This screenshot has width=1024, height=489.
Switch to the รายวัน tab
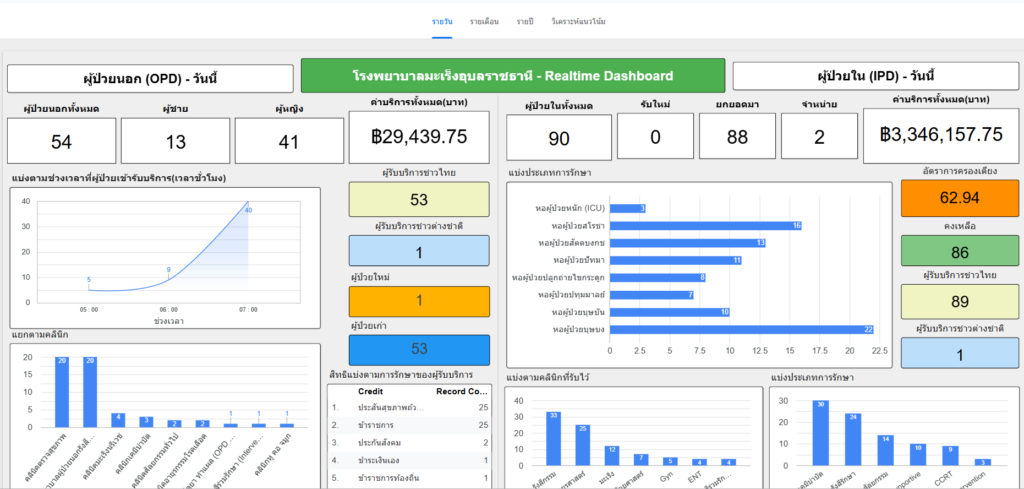[x=442, y=21]
